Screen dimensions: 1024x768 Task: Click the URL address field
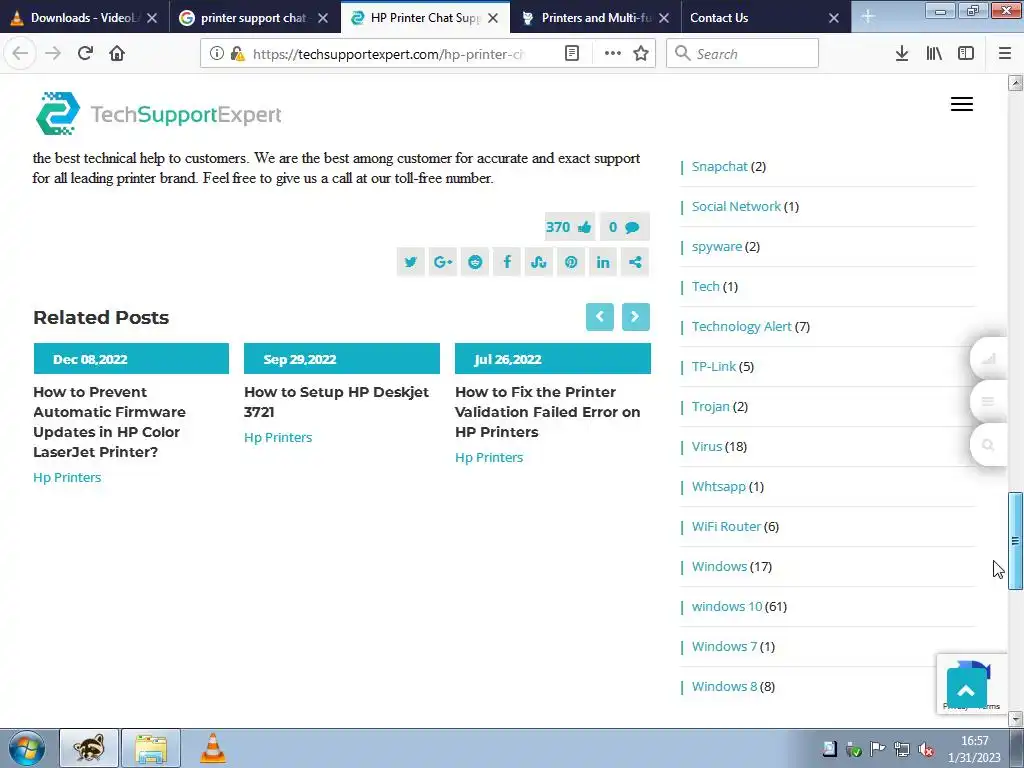tap(388, 54)
